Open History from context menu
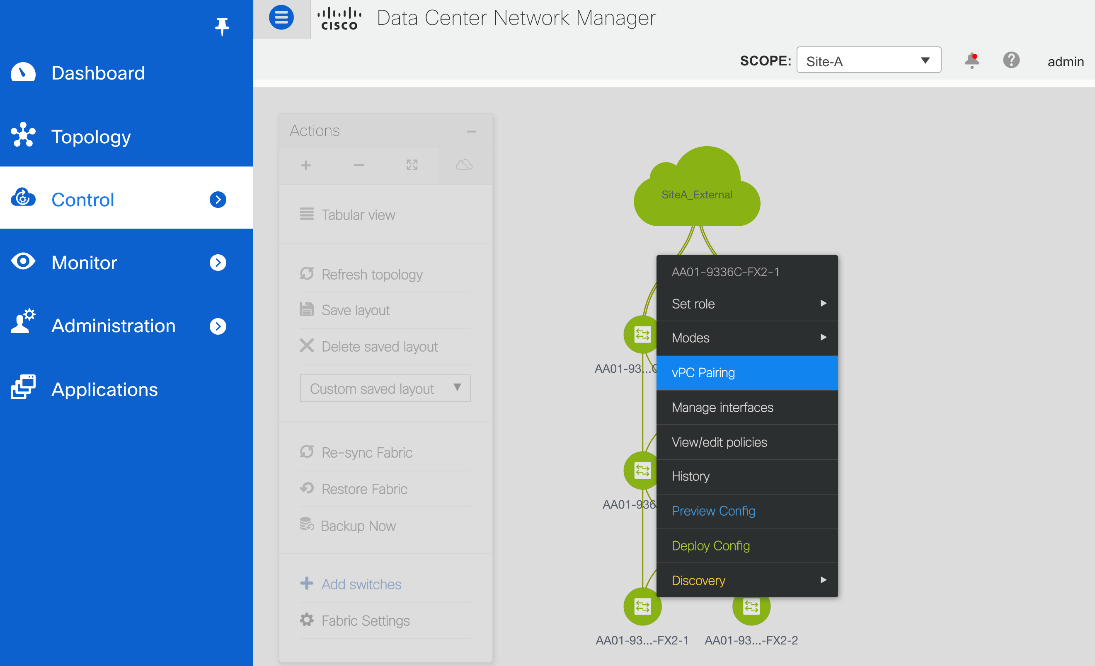Screen dimensions: 1095x666 pyautogui.click(x=747, y=476)
